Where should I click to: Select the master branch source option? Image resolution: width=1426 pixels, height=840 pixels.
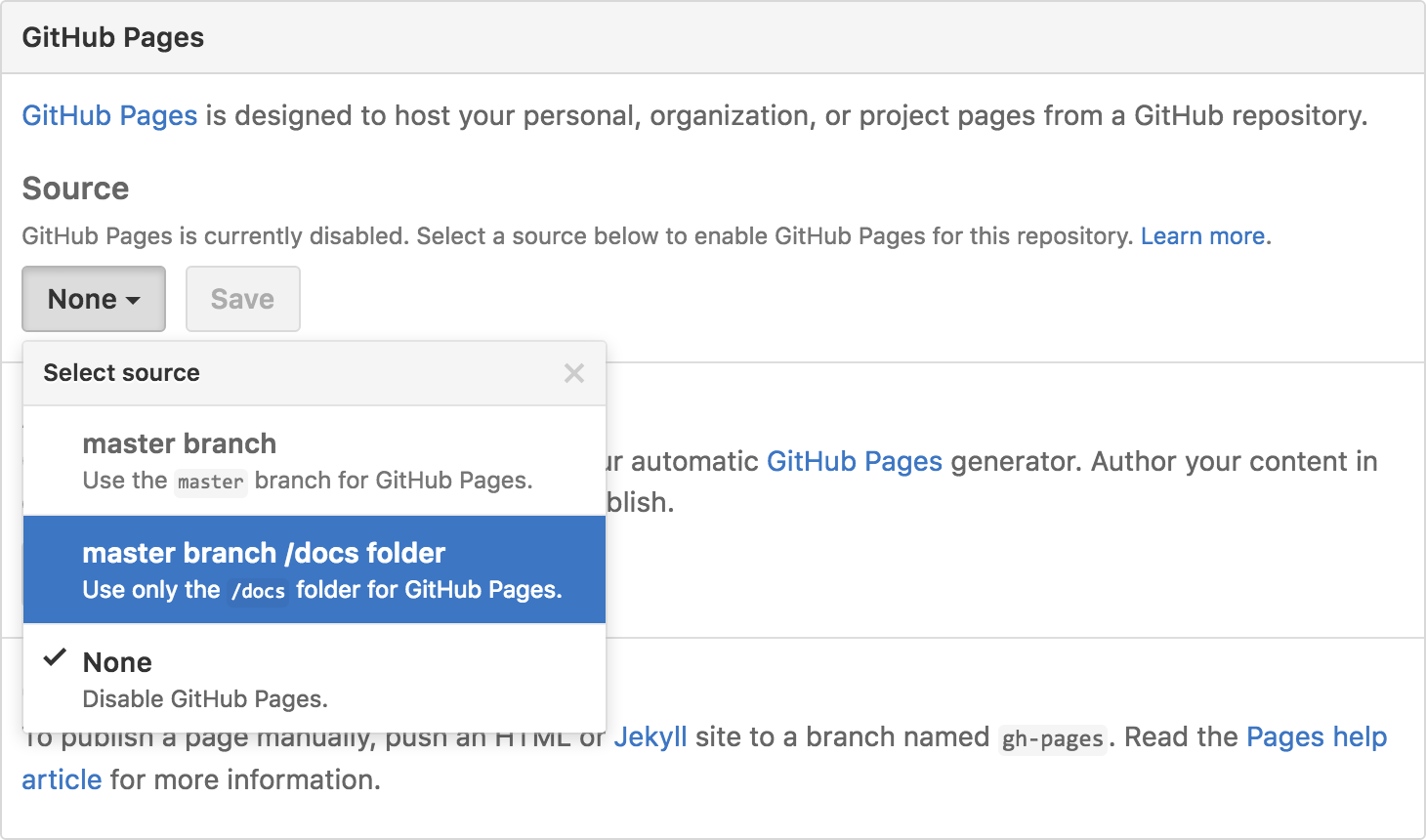point(179,443)
